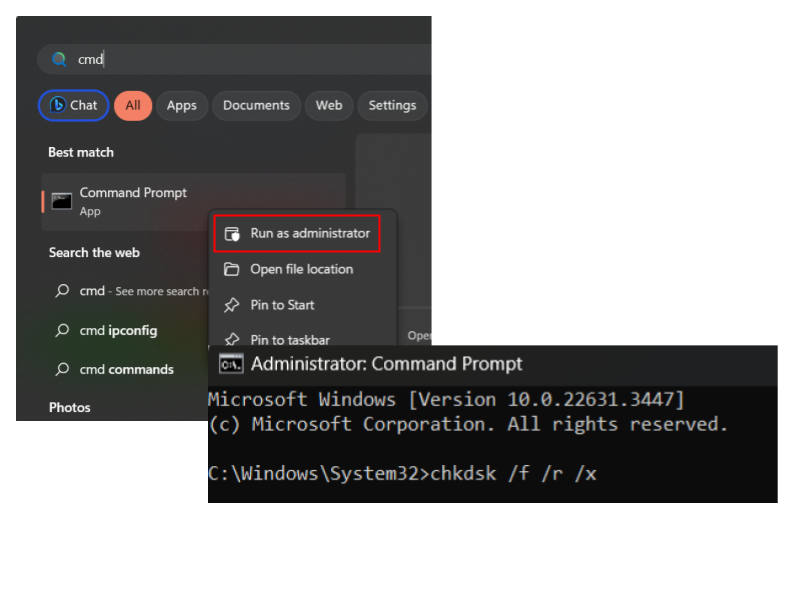Click the Best match heading
Screen dimensions: 800x600
tap(81, 153)
